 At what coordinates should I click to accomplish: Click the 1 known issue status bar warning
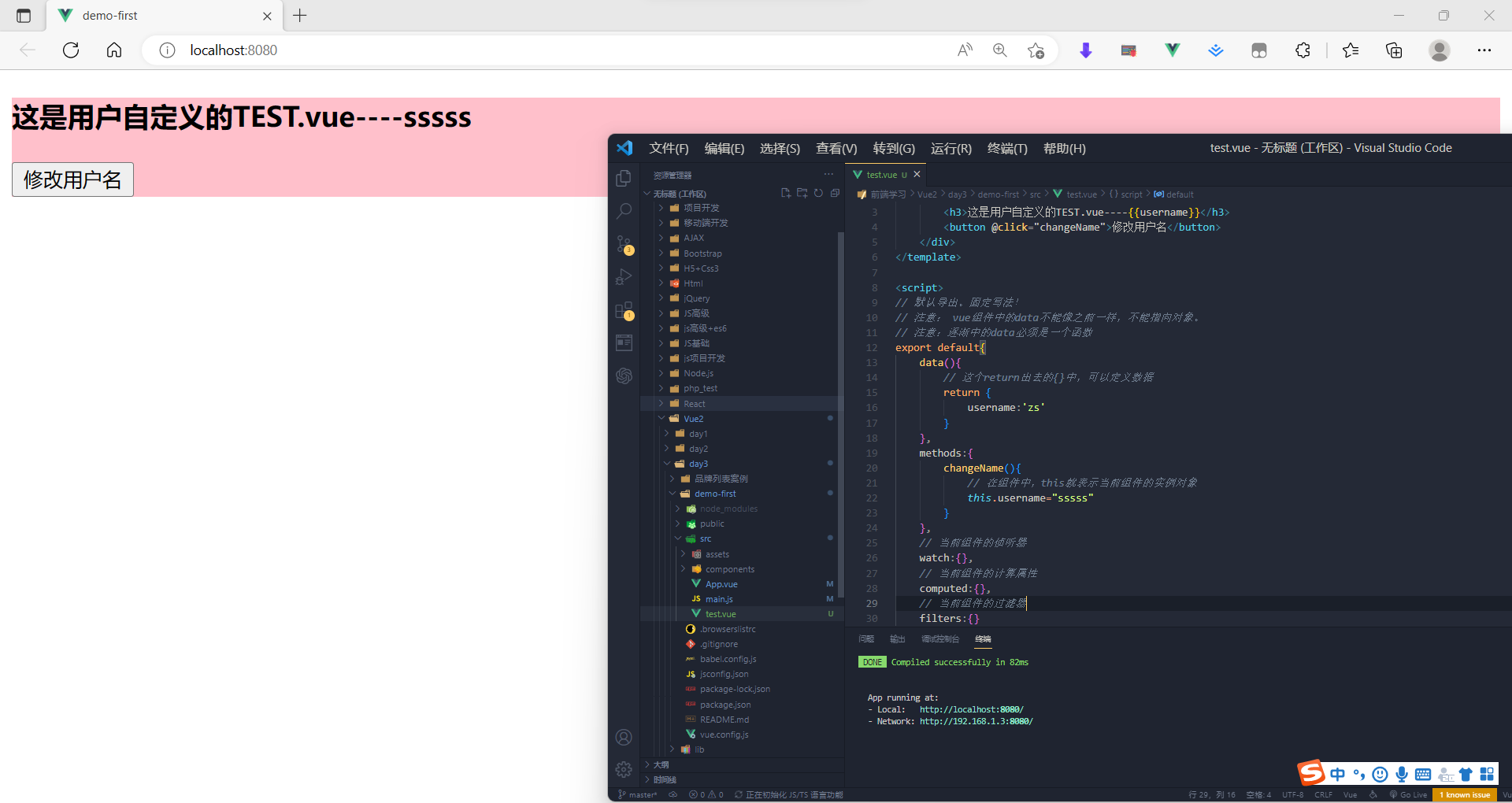tap(1465, 795)
